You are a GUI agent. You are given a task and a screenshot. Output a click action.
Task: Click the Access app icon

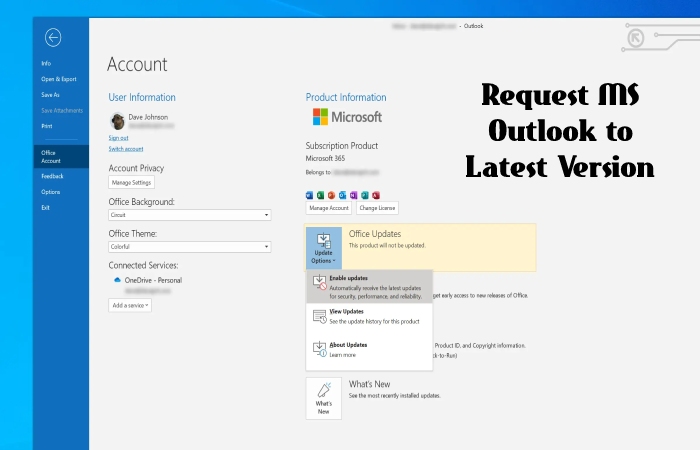click(x=376, y=195)
